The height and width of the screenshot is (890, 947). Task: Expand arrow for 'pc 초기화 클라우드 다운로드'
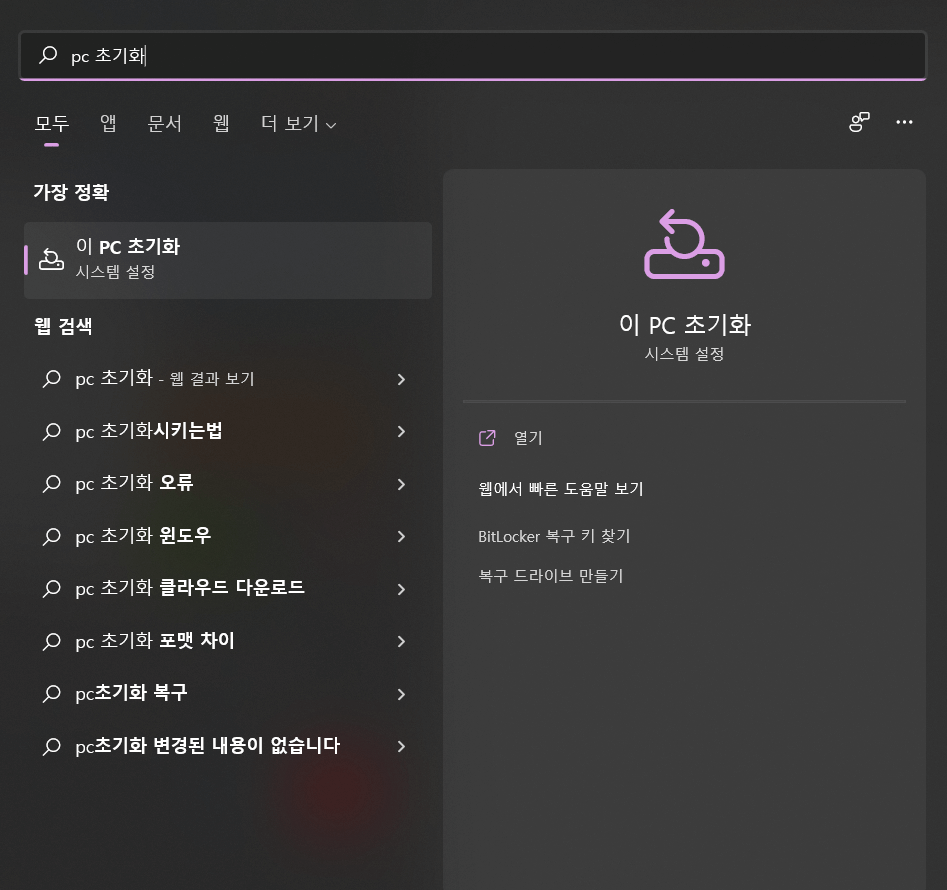(x=401, y=589)
